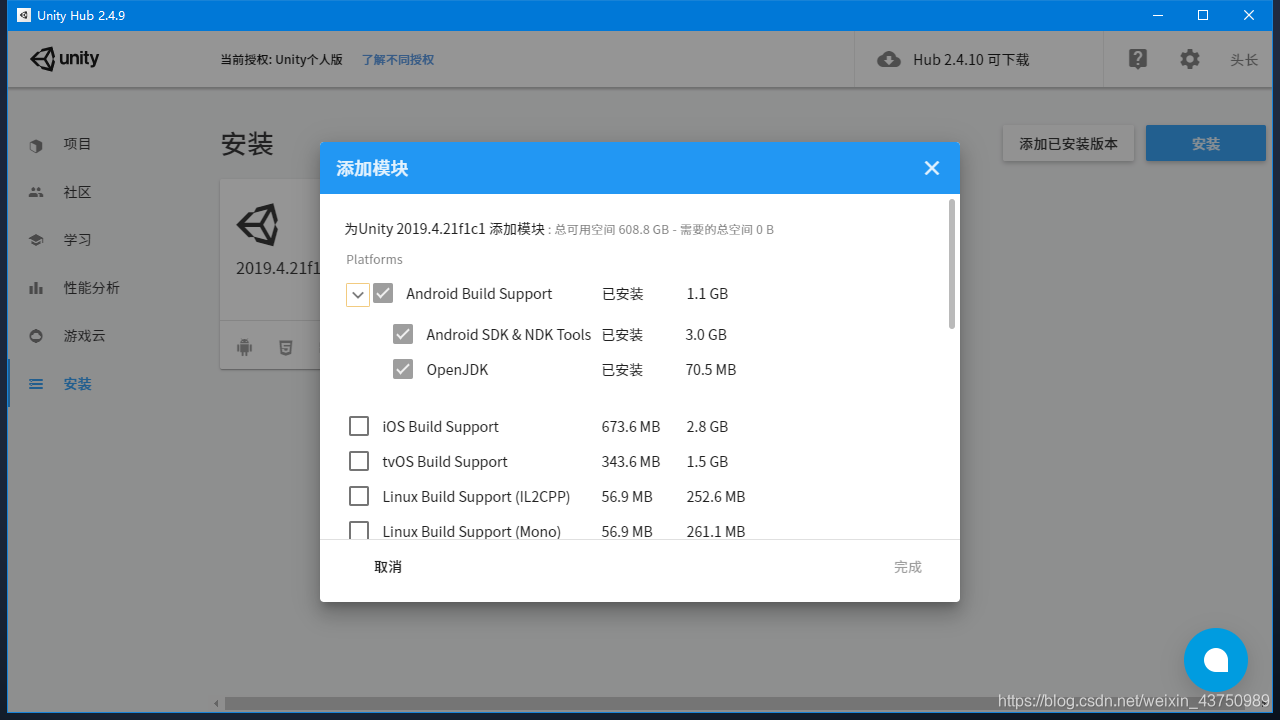Check the iOS Build Support box
This screenshot has height=720, width=1280.
click(x=359, y=426)
